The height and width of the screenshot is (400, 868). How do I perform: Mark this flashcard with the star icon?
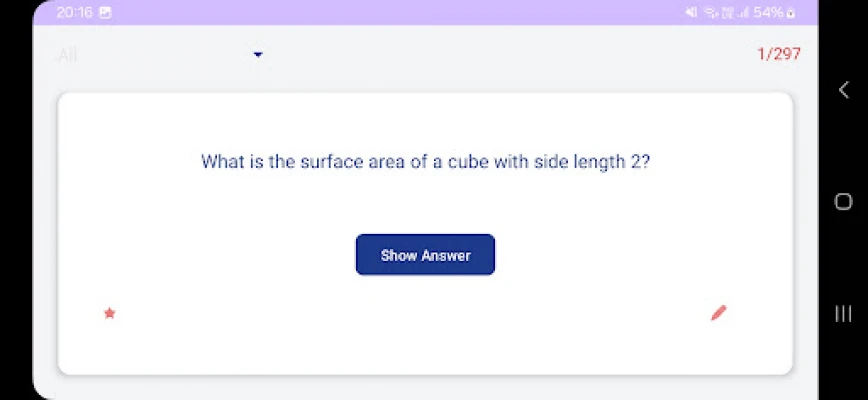tap(110, 314)
